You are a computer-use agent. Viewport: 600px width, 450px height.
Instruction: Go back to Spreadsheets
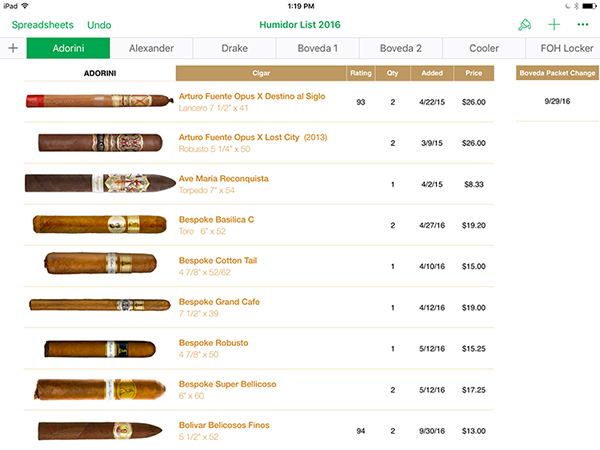42,25
